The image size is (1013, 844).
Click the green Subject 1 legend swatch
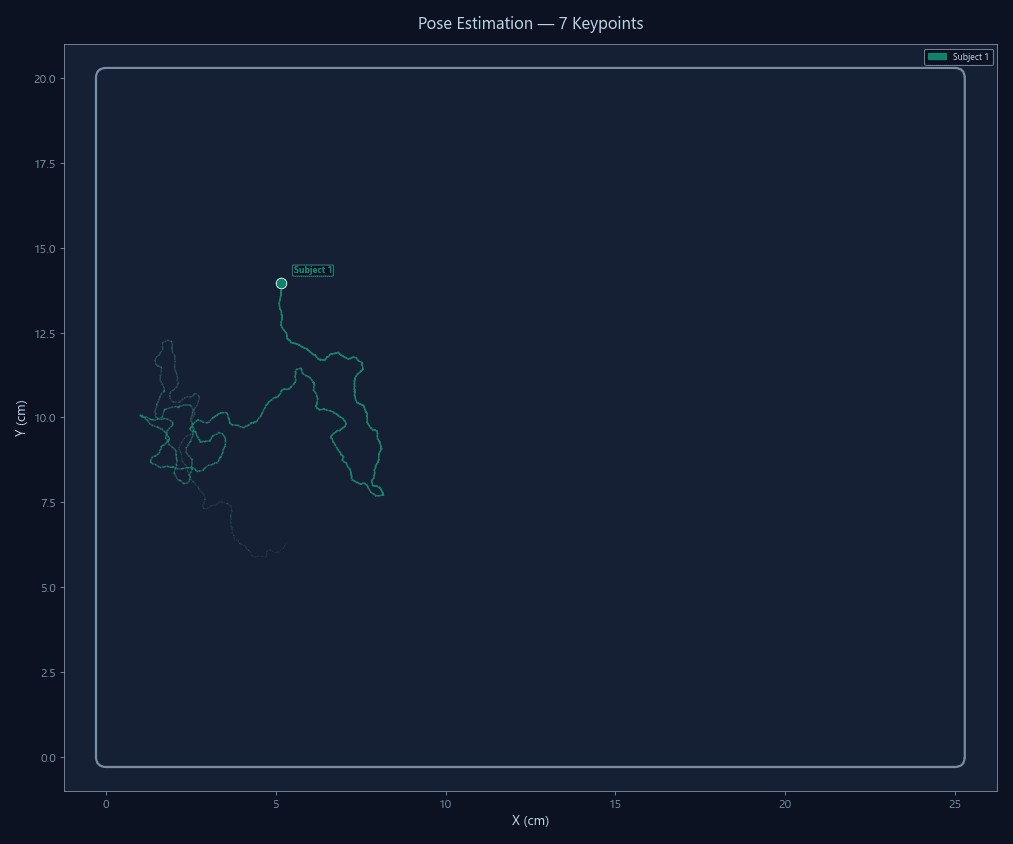(x=937, y=57)
